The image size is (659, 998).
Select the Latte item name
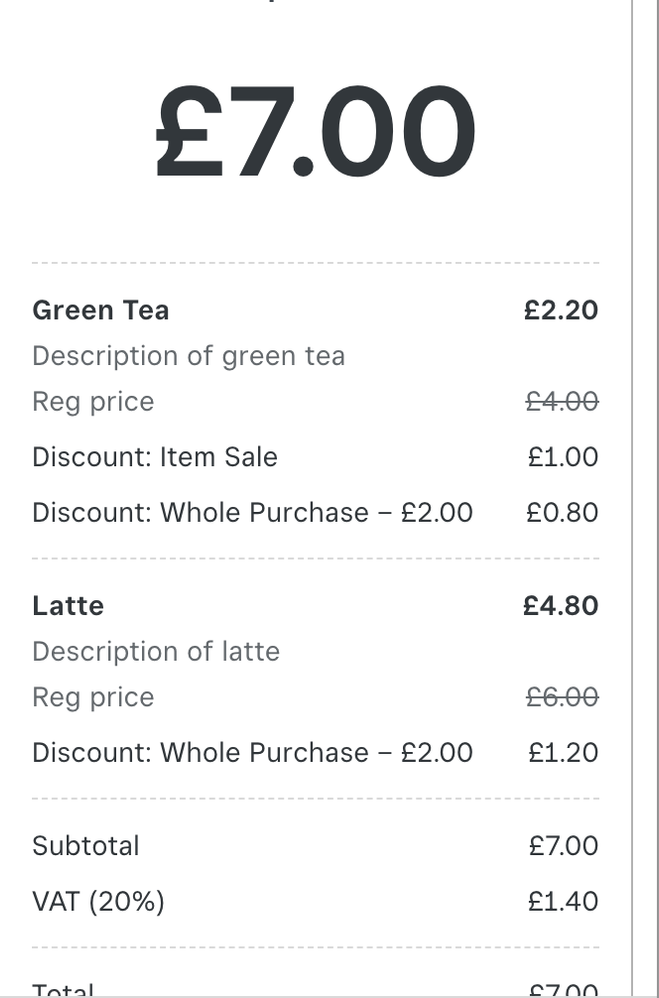click(68, 606)
